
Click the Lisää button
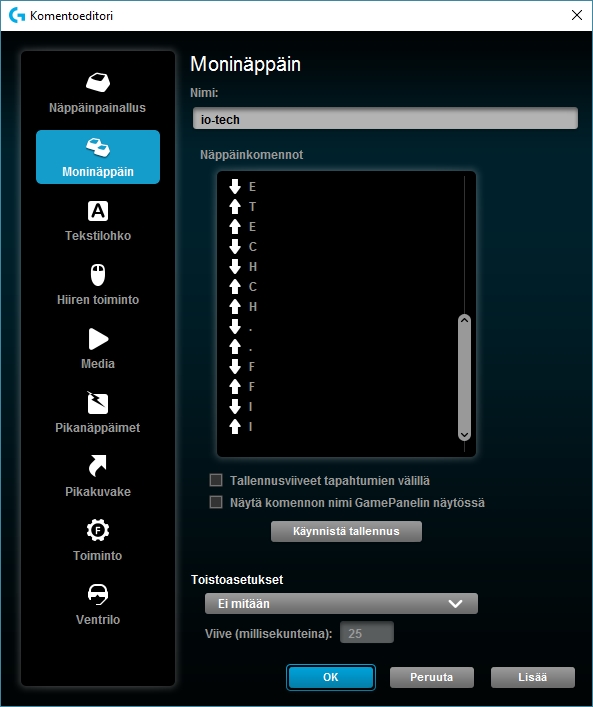click(533, 677)
